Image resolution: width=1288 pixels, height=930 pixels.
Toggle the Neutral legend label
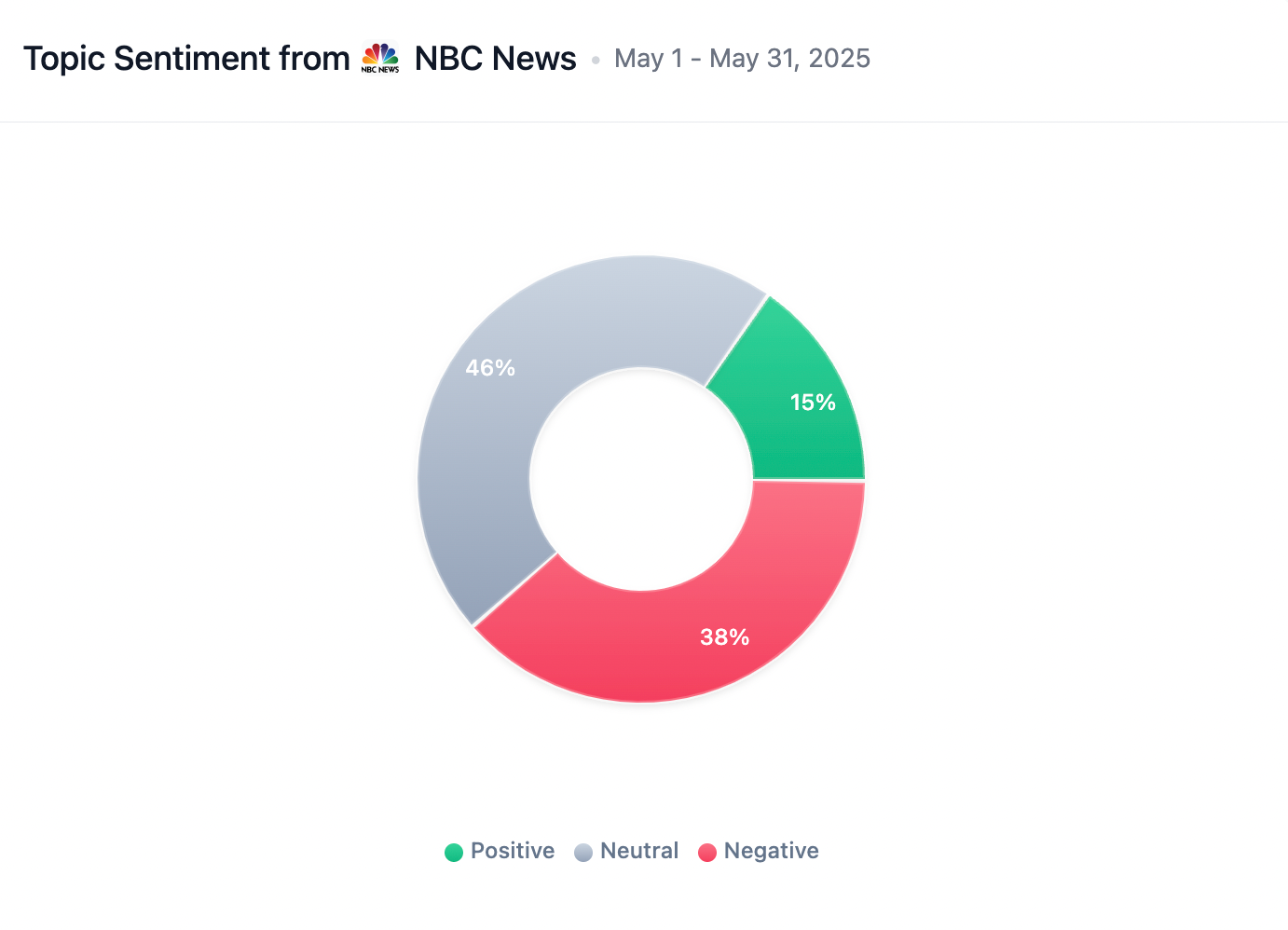[639, 851]
